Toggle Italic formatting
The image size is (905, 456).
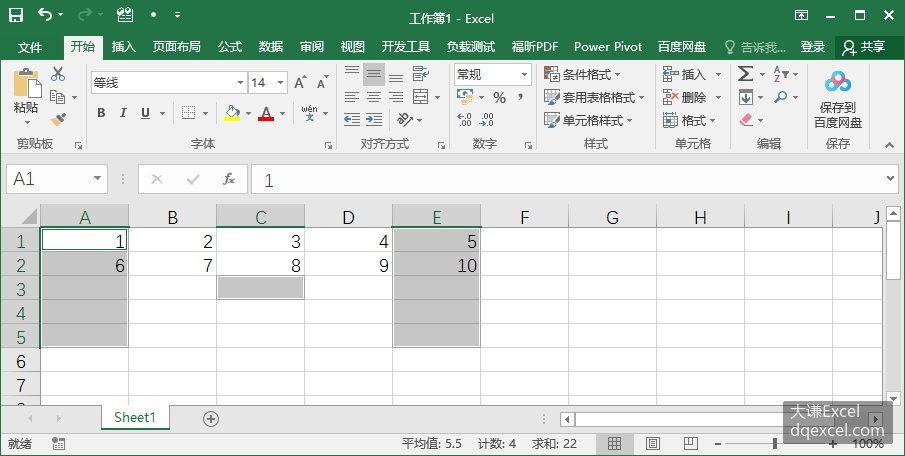coord(123,113)
